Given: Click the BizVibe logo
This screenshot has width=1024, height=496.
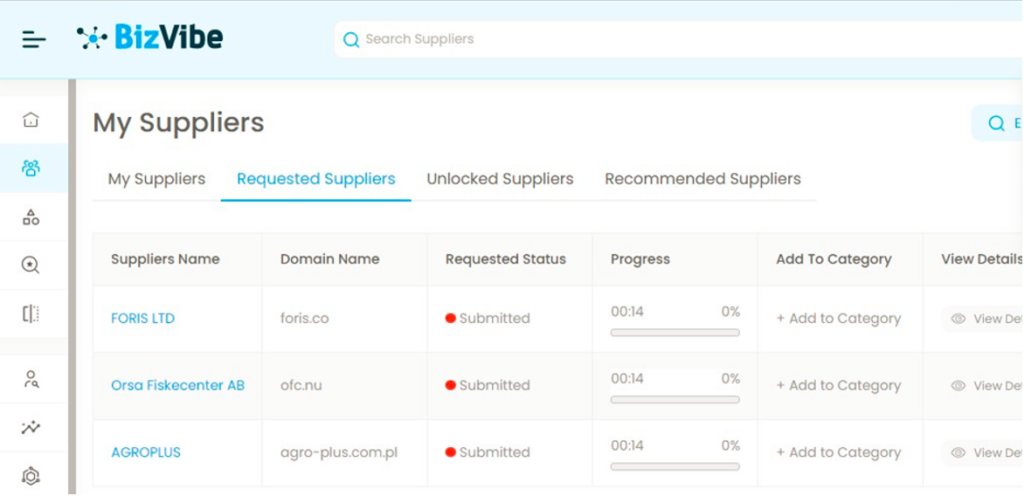Looking at the screenshot, I should pos(150,38).
